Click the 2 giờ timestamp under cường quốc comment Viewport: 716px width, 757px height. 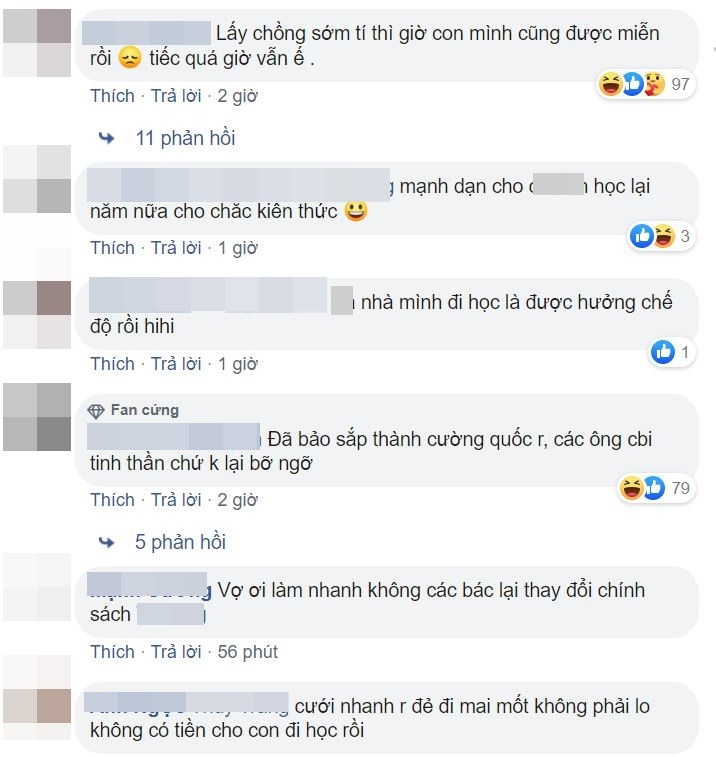pyautogui.click(x=237, y=500)
